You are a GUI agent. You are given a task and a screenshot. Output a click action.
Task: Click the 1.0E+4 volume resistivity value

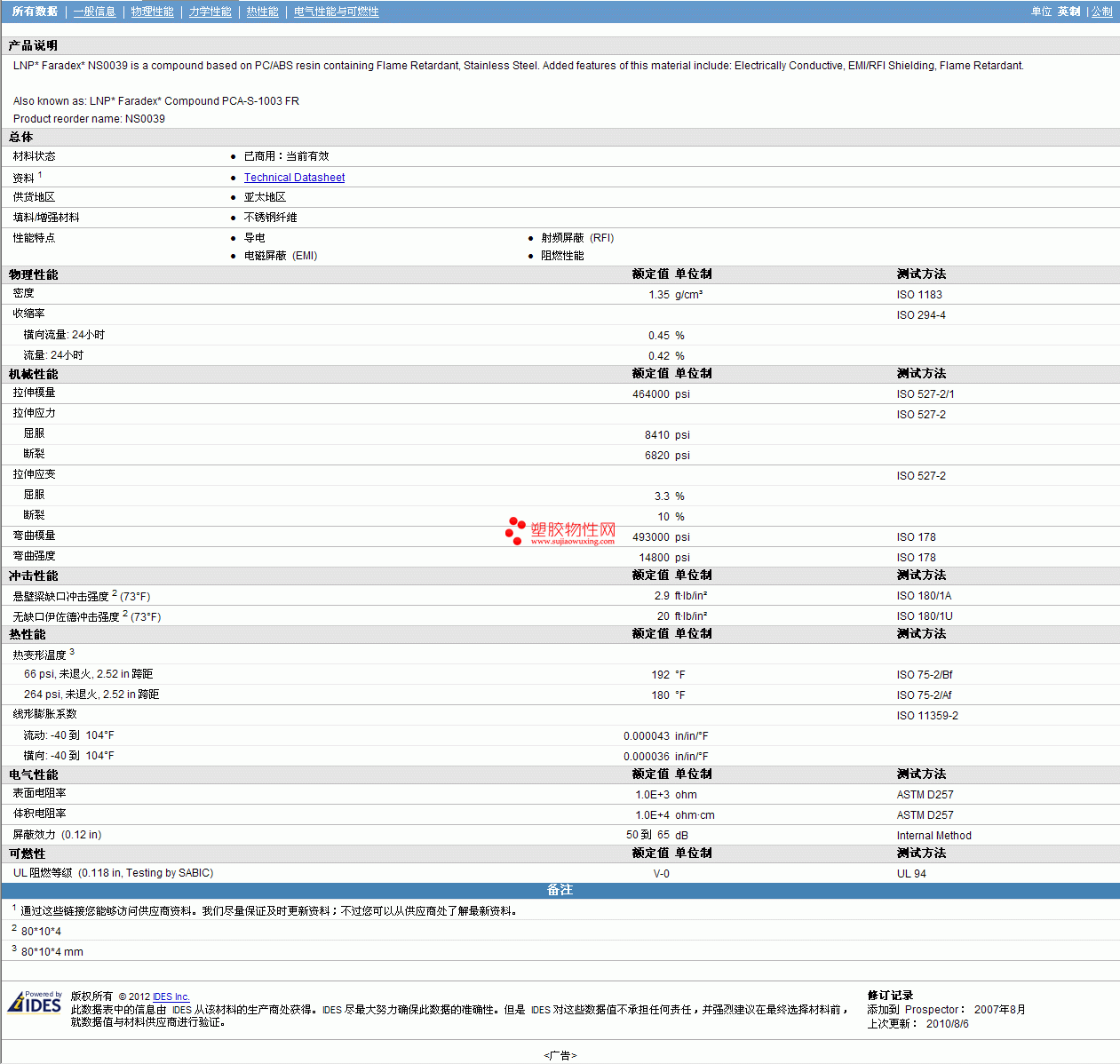coord(653,815)
